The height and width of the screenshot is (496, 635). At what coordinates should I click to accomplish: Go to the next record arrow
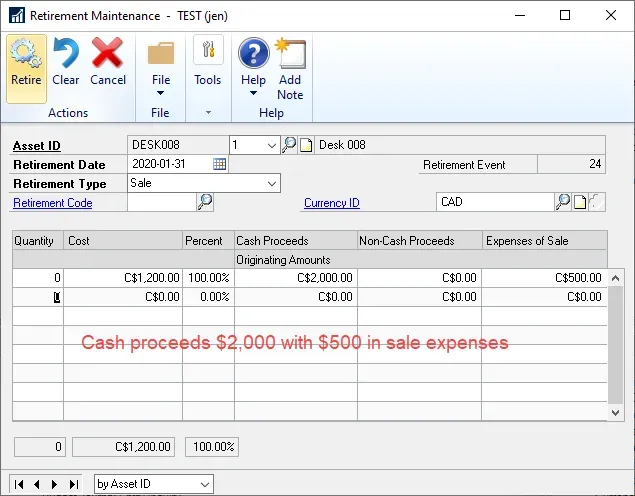[x=54, y=484]
